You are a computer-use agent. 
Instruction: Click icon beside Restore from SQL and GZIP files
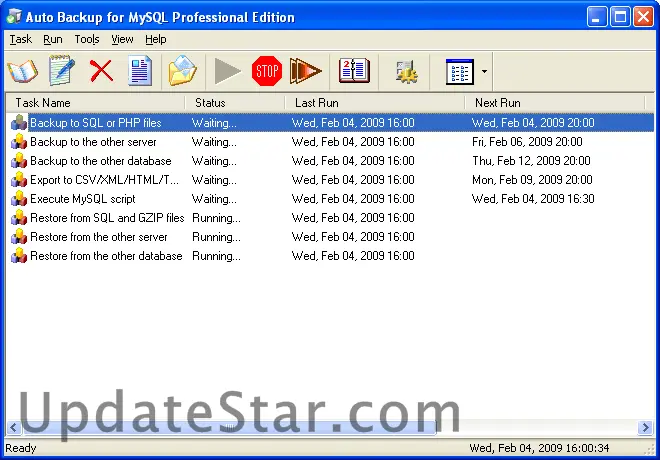point(19,218)
